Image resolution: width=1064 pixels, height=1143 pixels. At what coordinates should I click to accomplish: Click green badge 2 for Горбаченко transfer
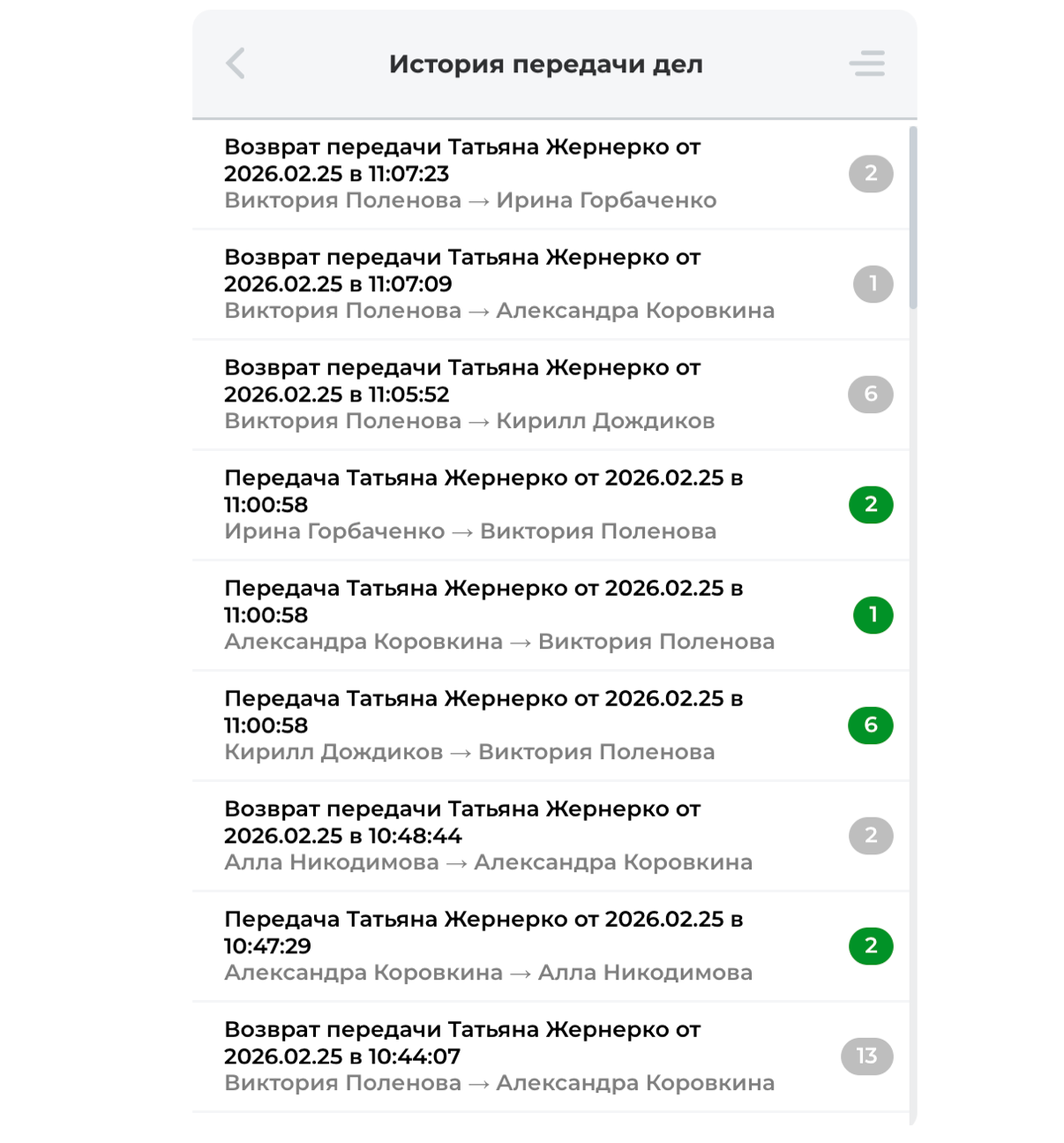[871, 505]
